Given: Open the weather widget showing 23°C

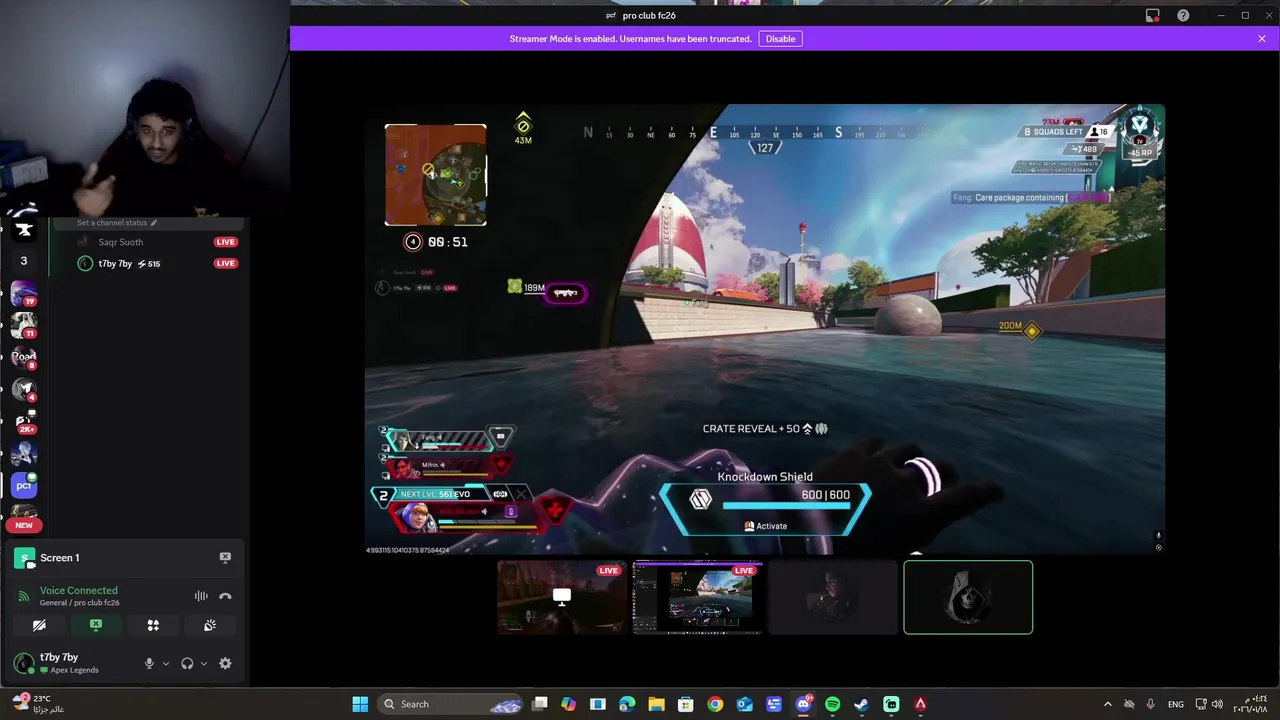Looking at the screenshot, I should point(40,704).
